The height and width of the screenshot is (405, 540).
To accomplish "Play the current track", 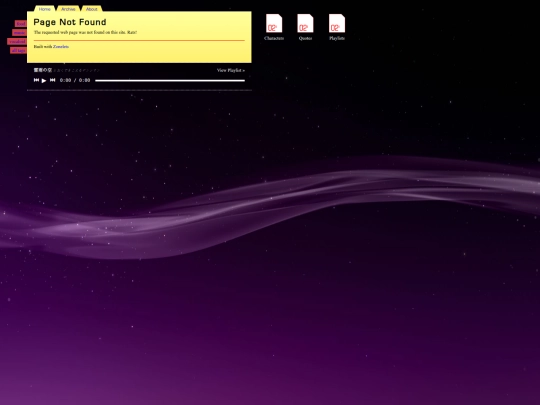I will pos(44,81).
